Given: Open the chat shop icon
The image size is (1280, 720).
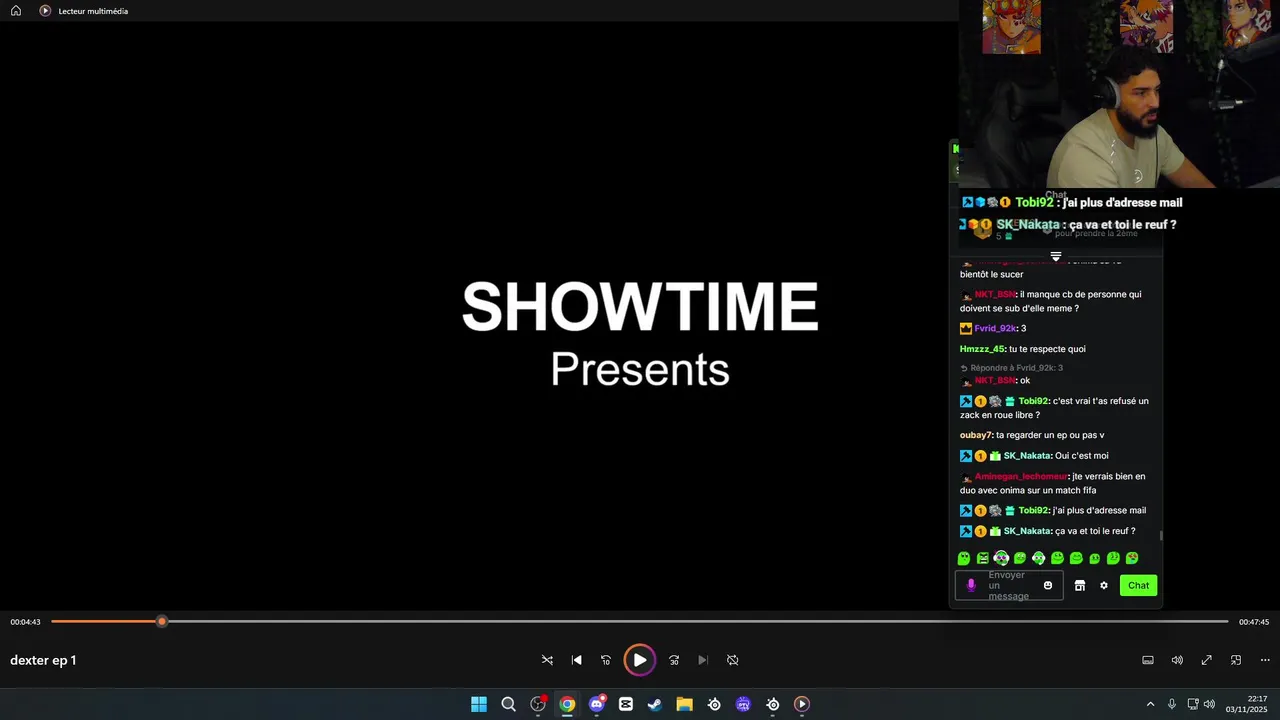Looking at the screenshot, I should (1080, 585).
